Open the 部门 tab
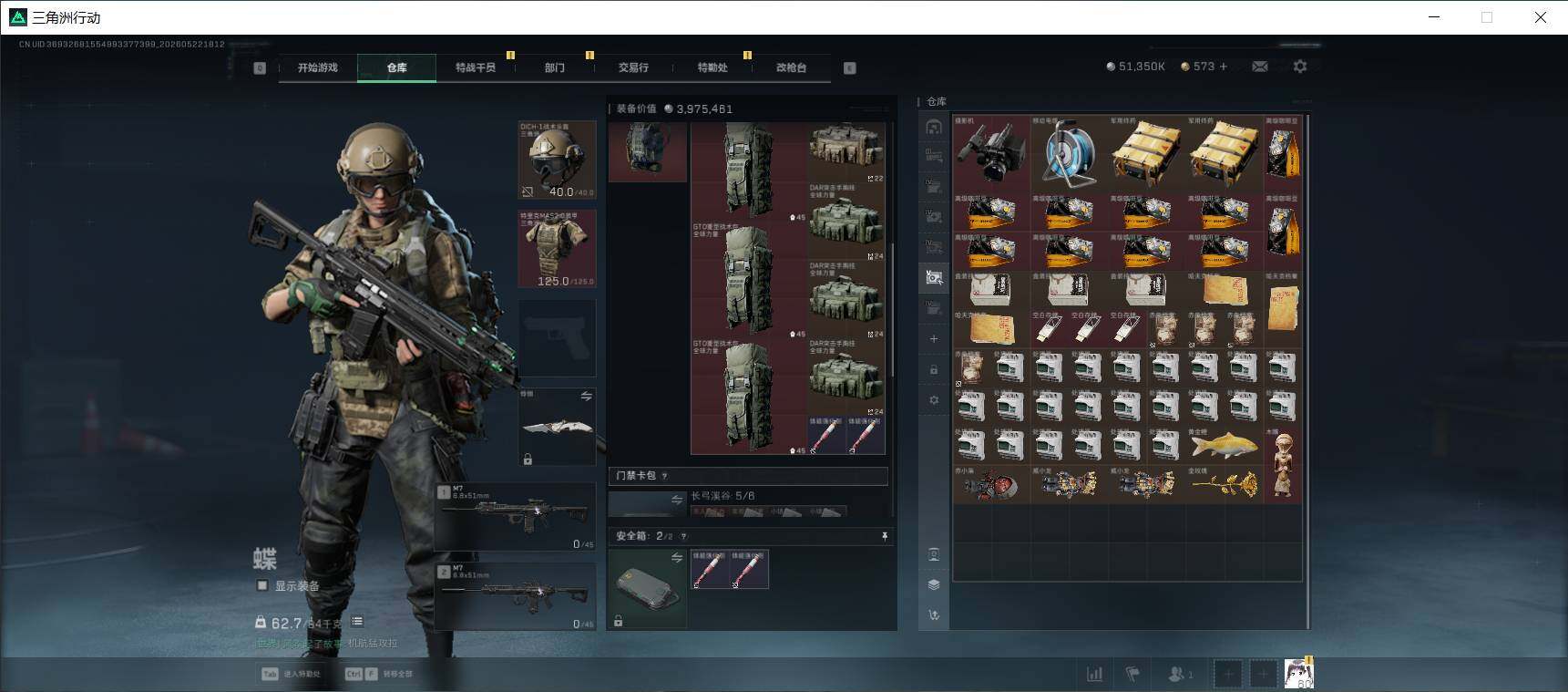1568x692 pixels. (555, 67)
